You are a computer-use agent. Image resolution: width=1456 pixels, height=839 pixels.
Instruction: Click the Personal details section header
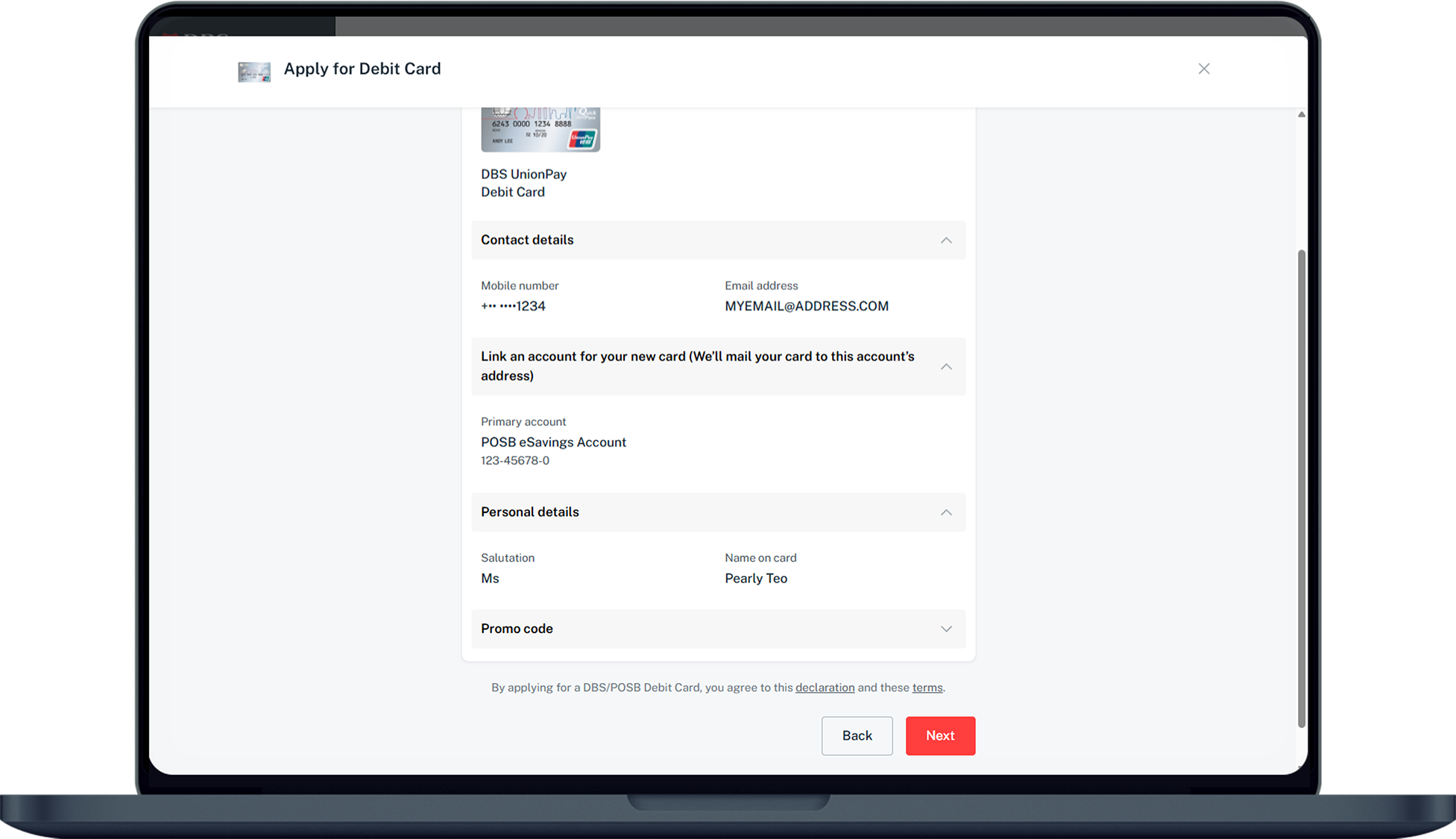click(x=530, y=512)
